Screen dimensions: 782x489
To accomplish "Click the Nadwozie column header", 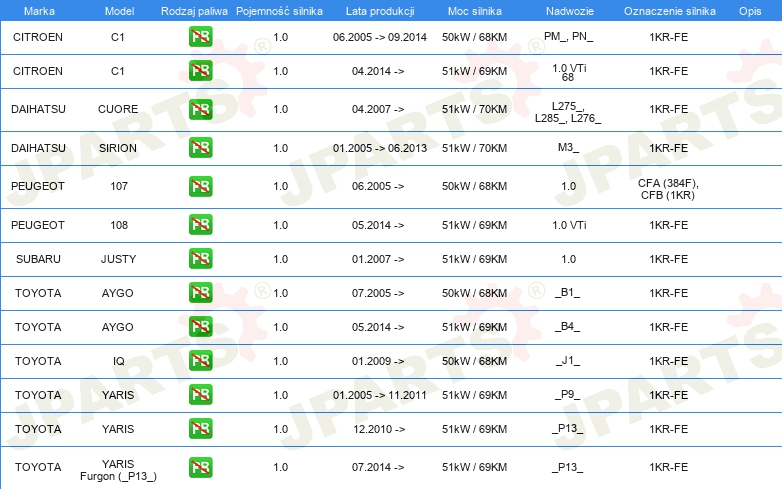I will [x=570, y=11].
